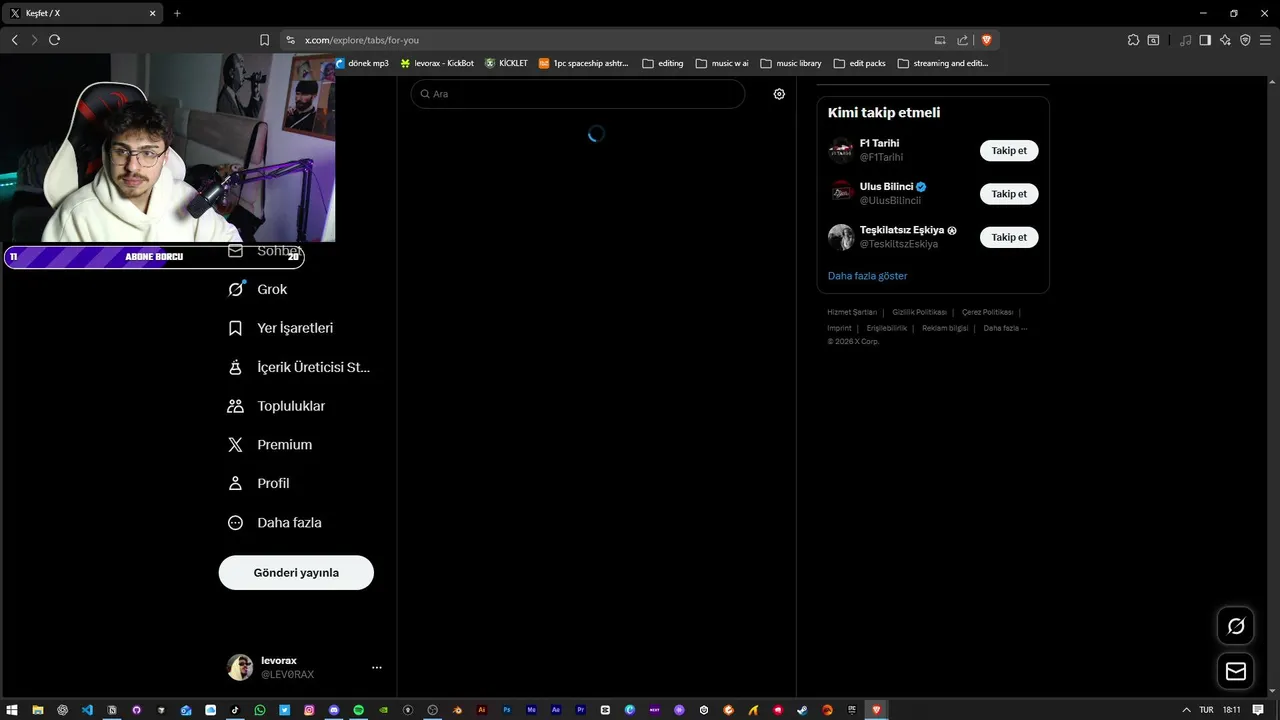Click the browser forward arrow
This screenshot has width=1280, height=720.
click(34, 40)
